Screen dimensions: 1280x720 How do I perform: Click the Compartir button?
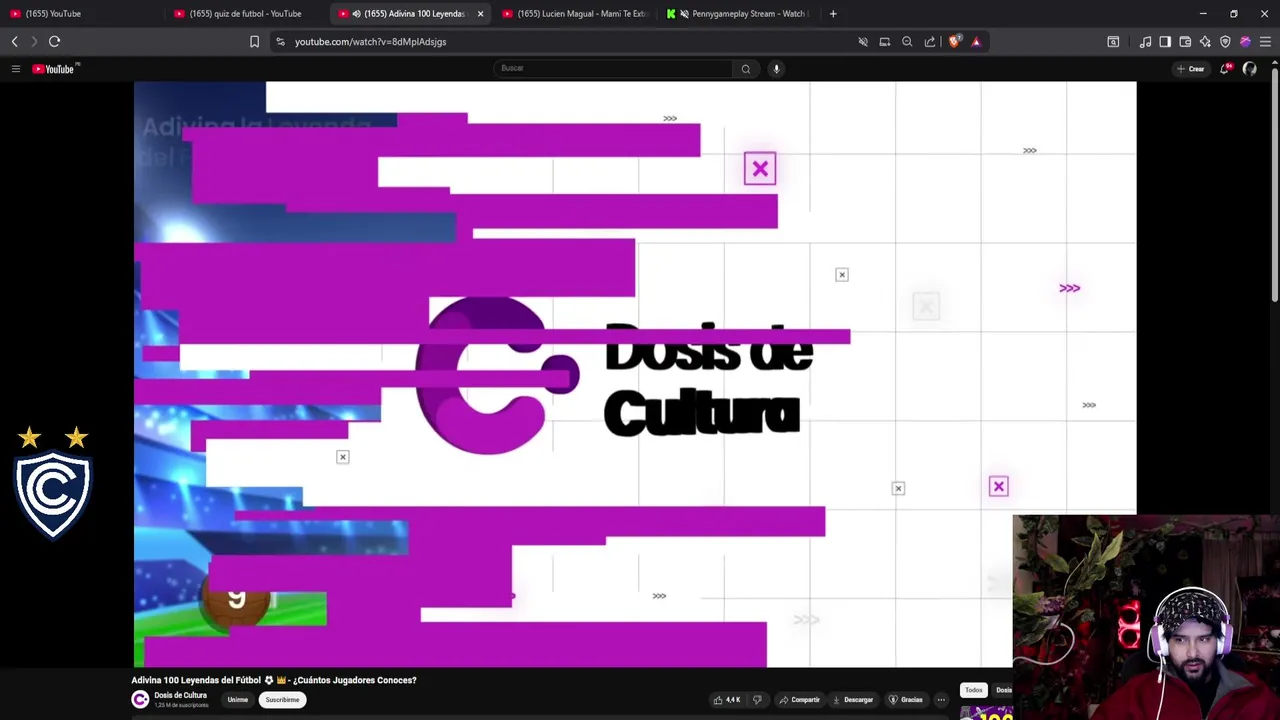pos(799,700)
